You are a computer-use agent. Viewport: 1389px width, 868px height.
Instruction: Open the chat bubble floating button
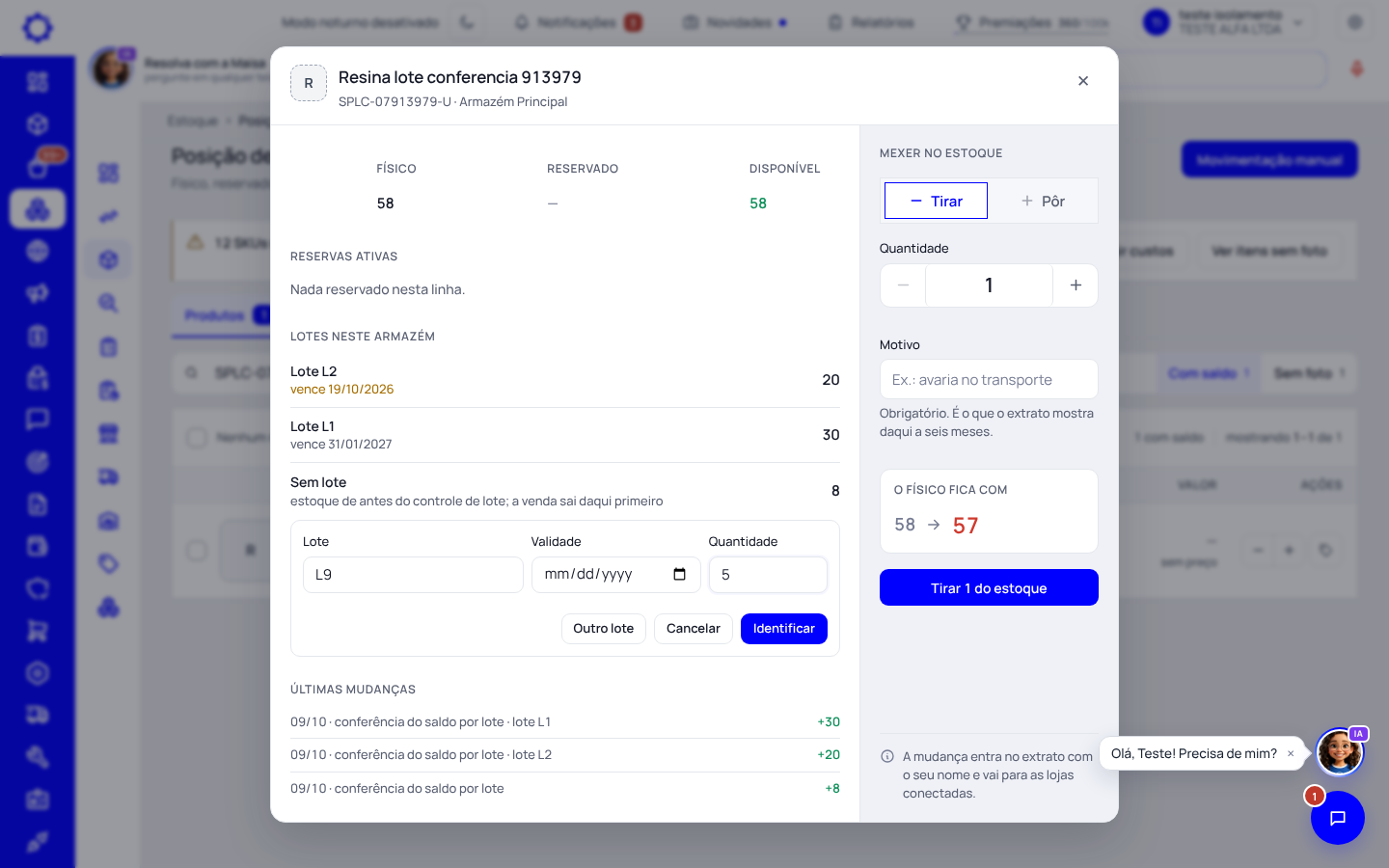point(1337,818)
